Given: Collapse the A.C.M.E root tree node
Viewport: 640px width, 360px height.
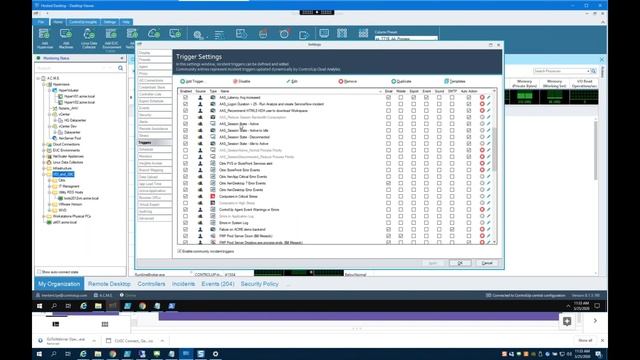Looking at the screenshot, I should [38, 78].
